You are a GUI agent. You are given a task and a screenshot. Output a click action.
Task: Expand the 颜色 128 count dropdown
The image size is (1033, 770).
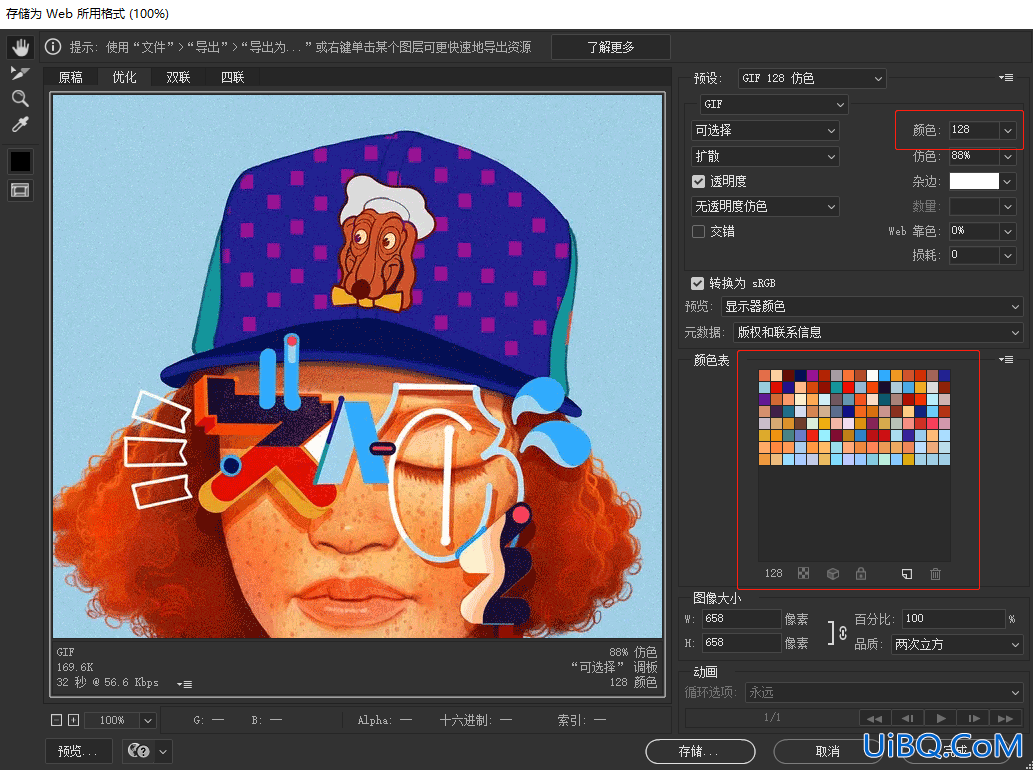click(x=1008, y=130)
